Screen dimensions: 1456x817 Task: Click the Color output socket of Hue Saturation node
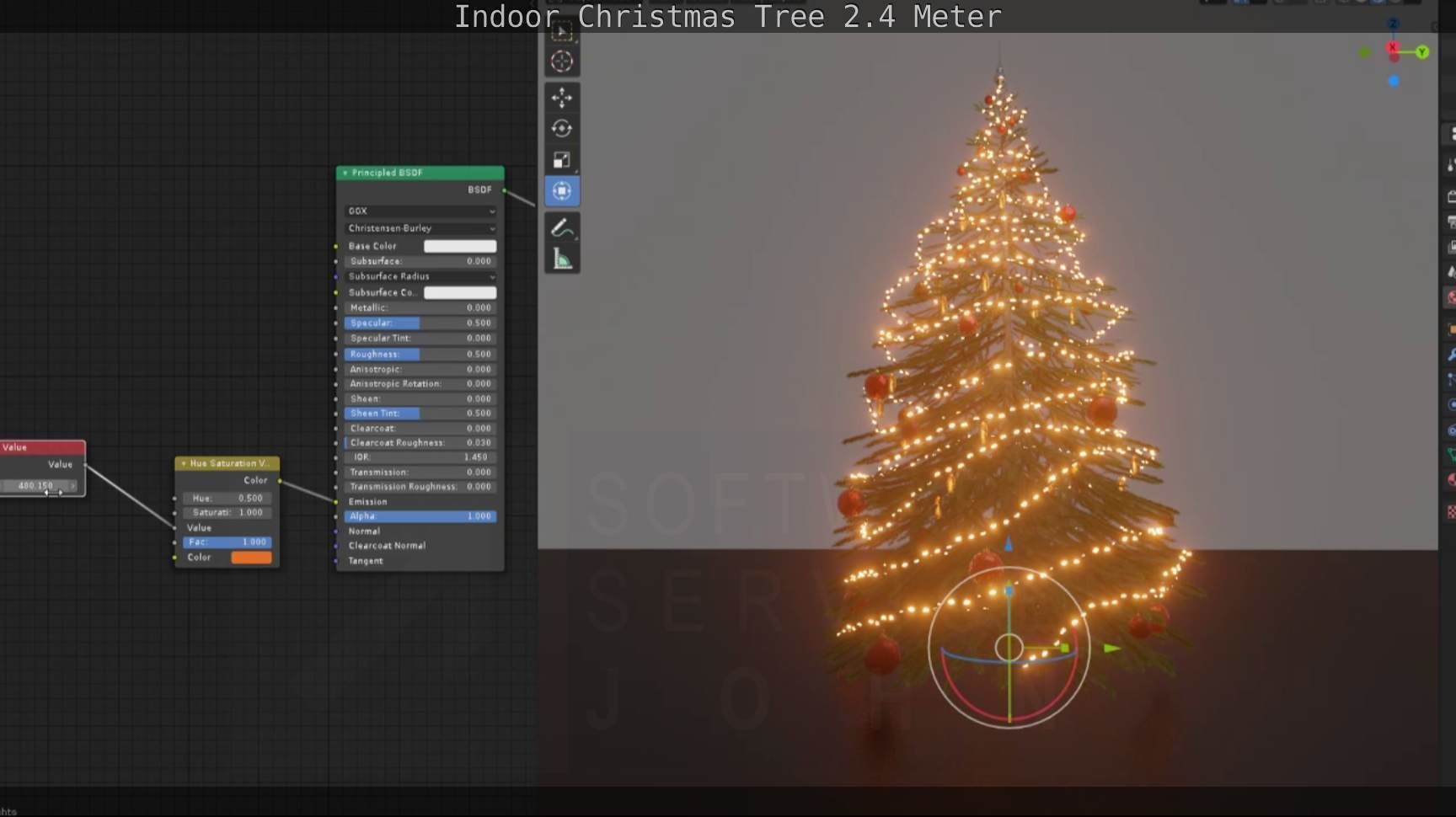tap(280, 481)
